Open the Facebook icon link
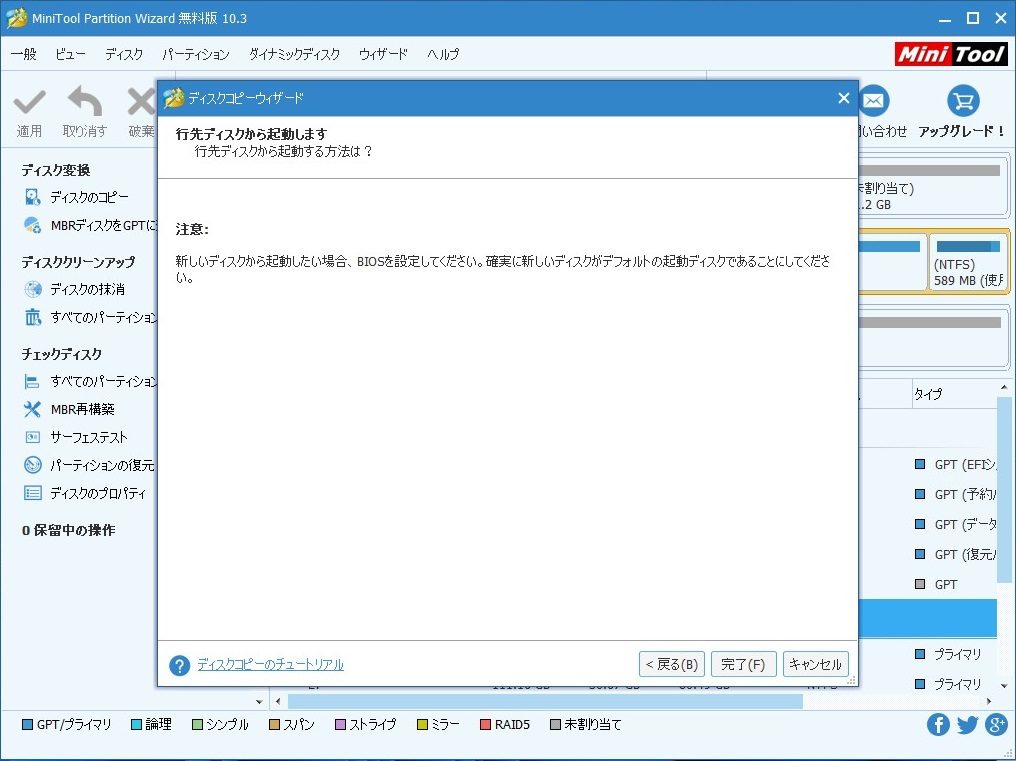The width and height of the screenshot is (1016, 761). click(x=938, y=725)
